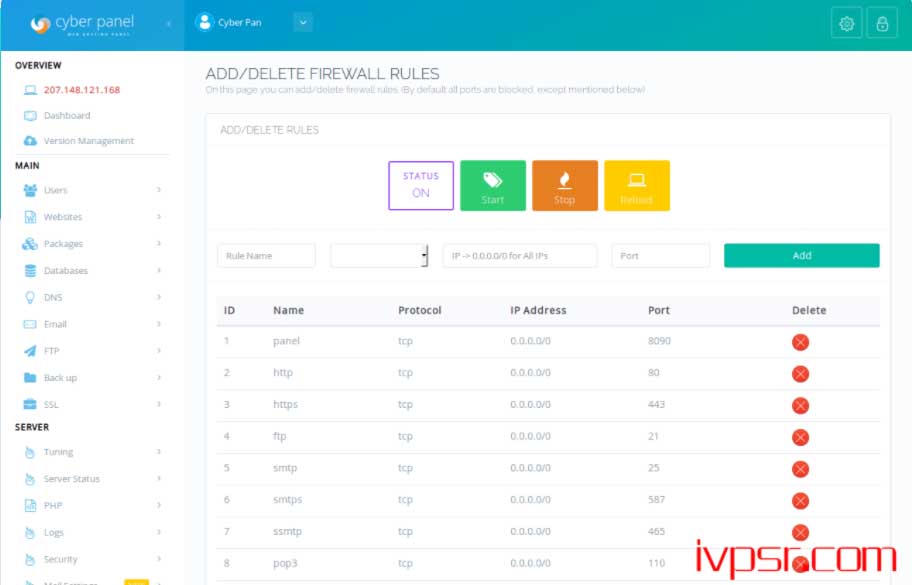912x585 pixels.
Task: Click the Cyber Pan user avatar
Action: 204,22
